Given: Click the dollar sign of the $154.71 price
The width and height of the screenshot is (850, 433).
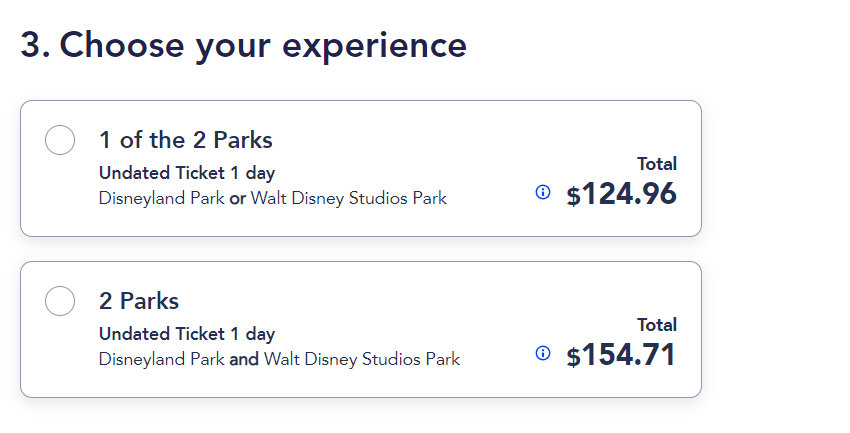Looking at the screenshot, I should [573, 357].
